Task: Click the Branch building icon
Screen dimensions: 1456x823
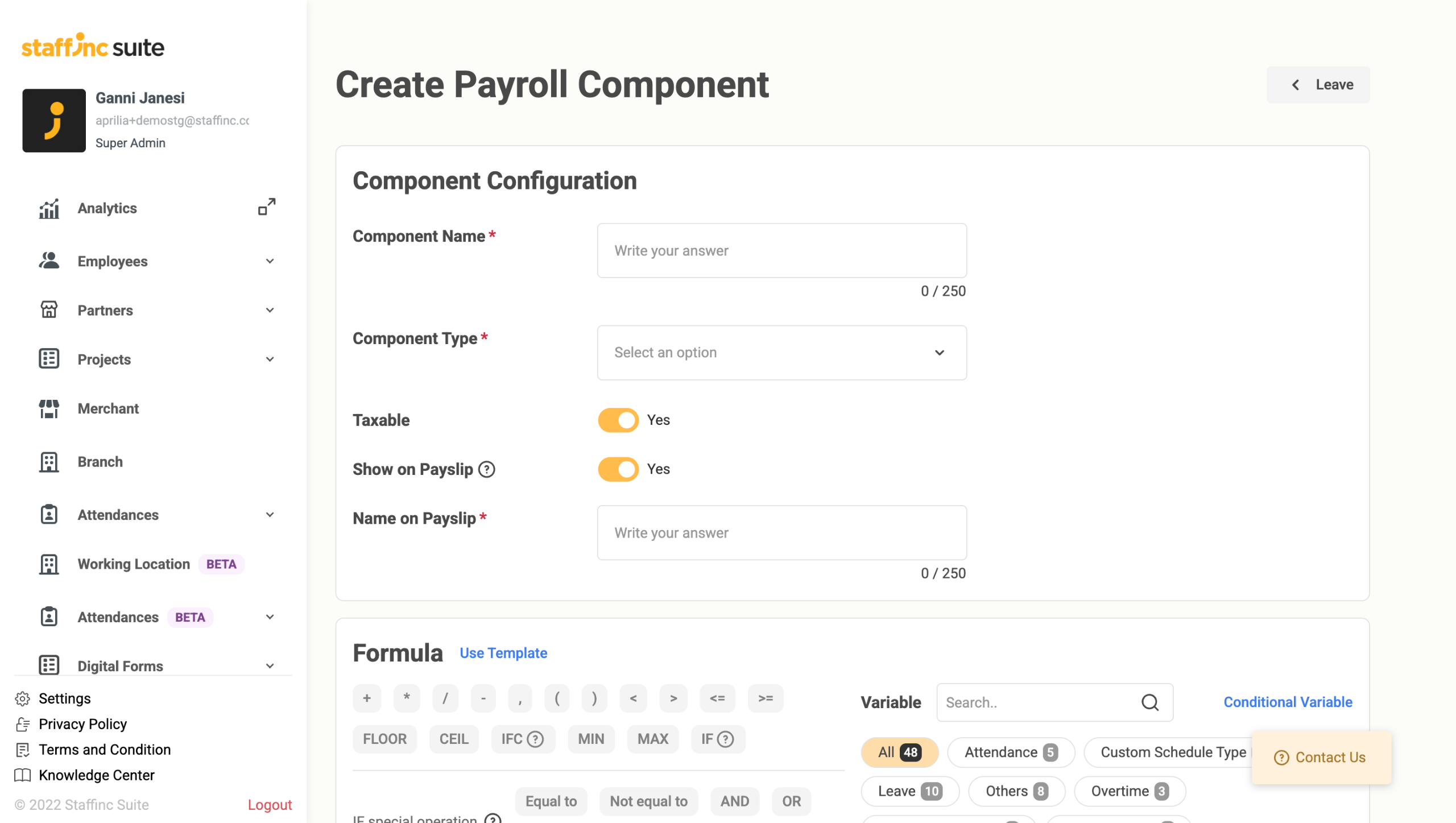Action: click(49, 462)
